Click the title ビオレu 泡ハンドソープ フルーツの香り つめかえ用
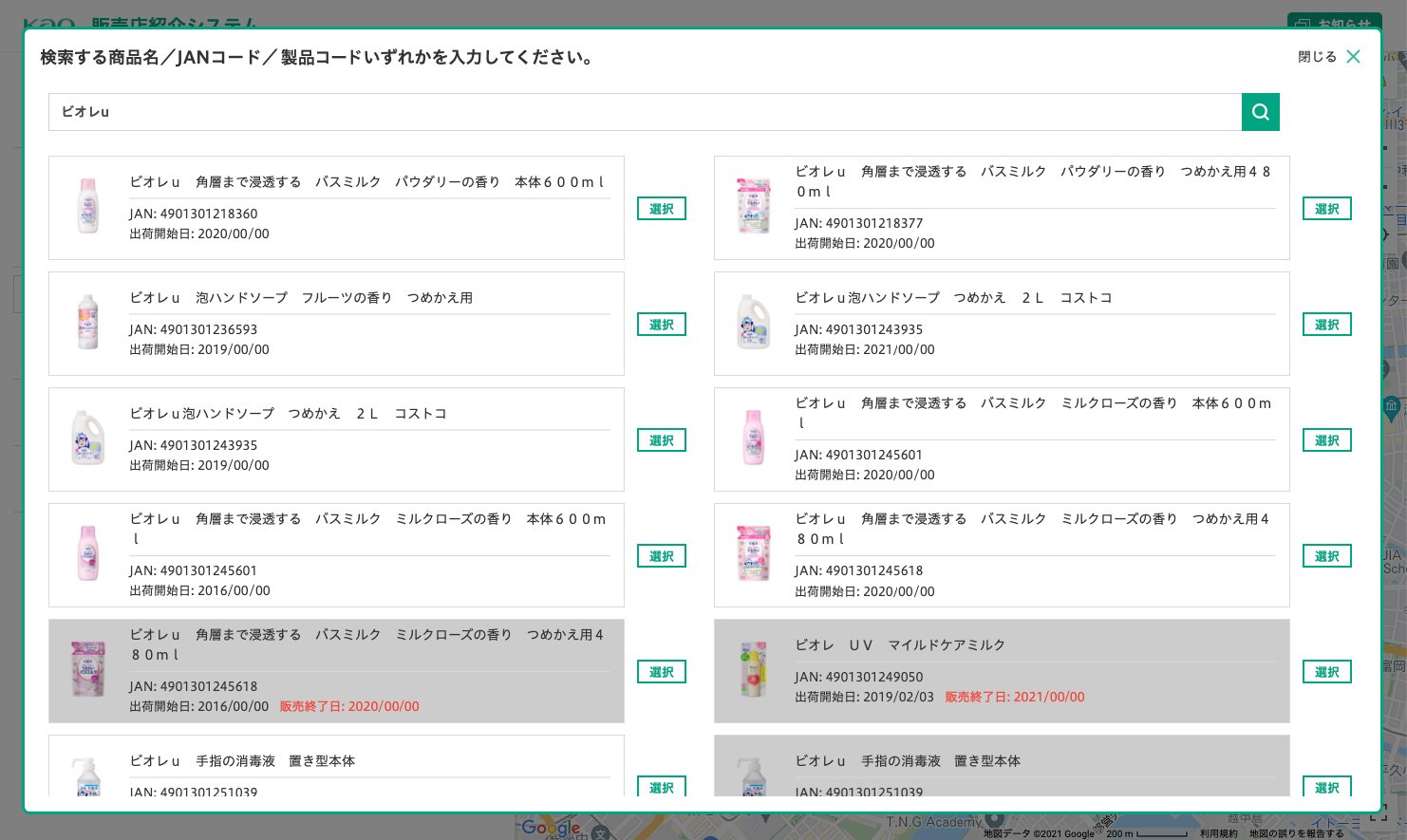 (x=301, y=298)
